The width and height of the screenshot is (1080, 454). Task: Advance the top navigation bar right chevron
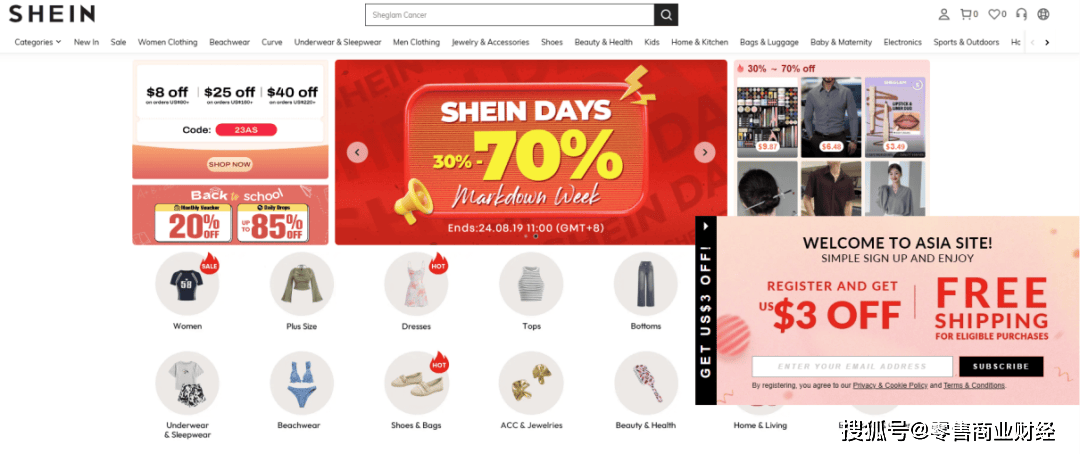click(1047, 43)
